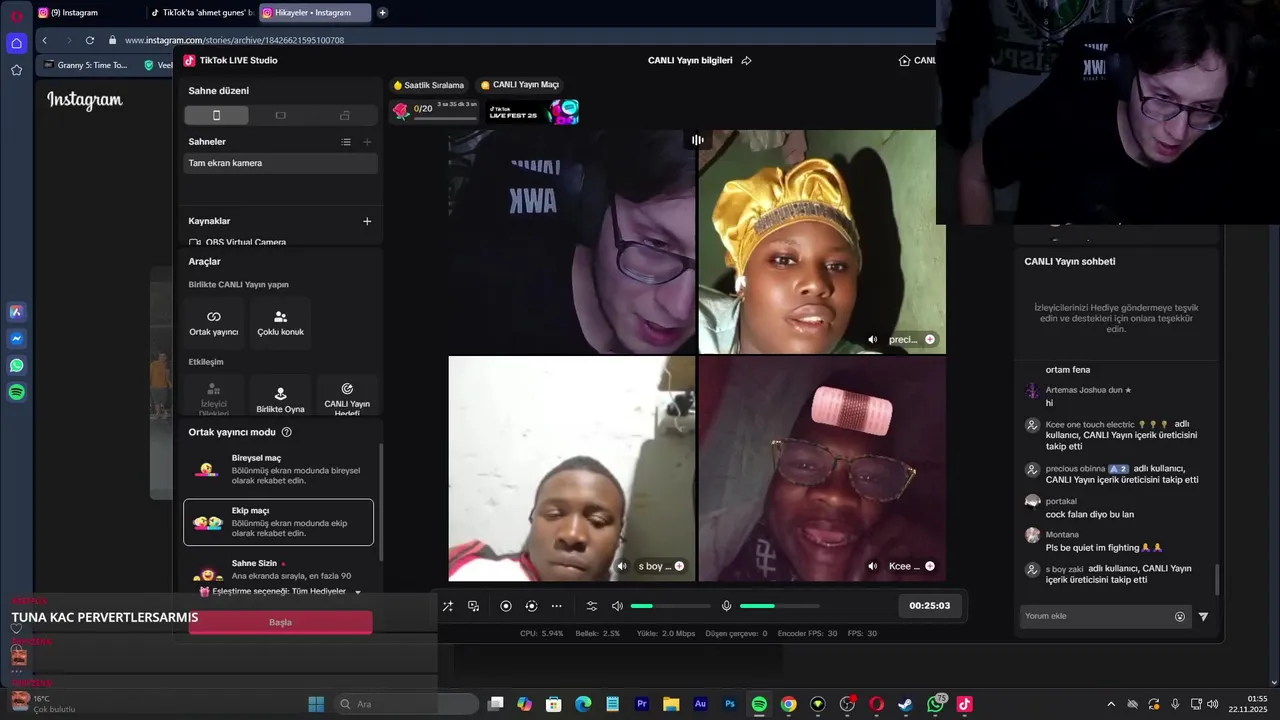Screen dimensions: 1280x720
Task: Click the live chat scrollbar
Action: [1217, 578]
